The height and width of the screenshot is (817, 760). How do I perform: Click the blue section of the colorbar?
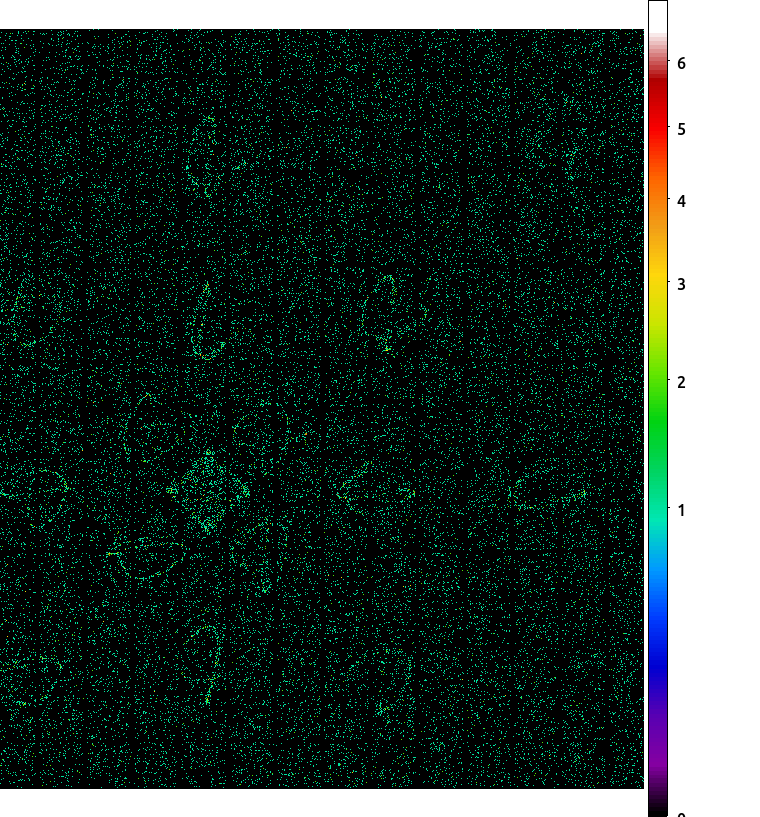(658, 620)
